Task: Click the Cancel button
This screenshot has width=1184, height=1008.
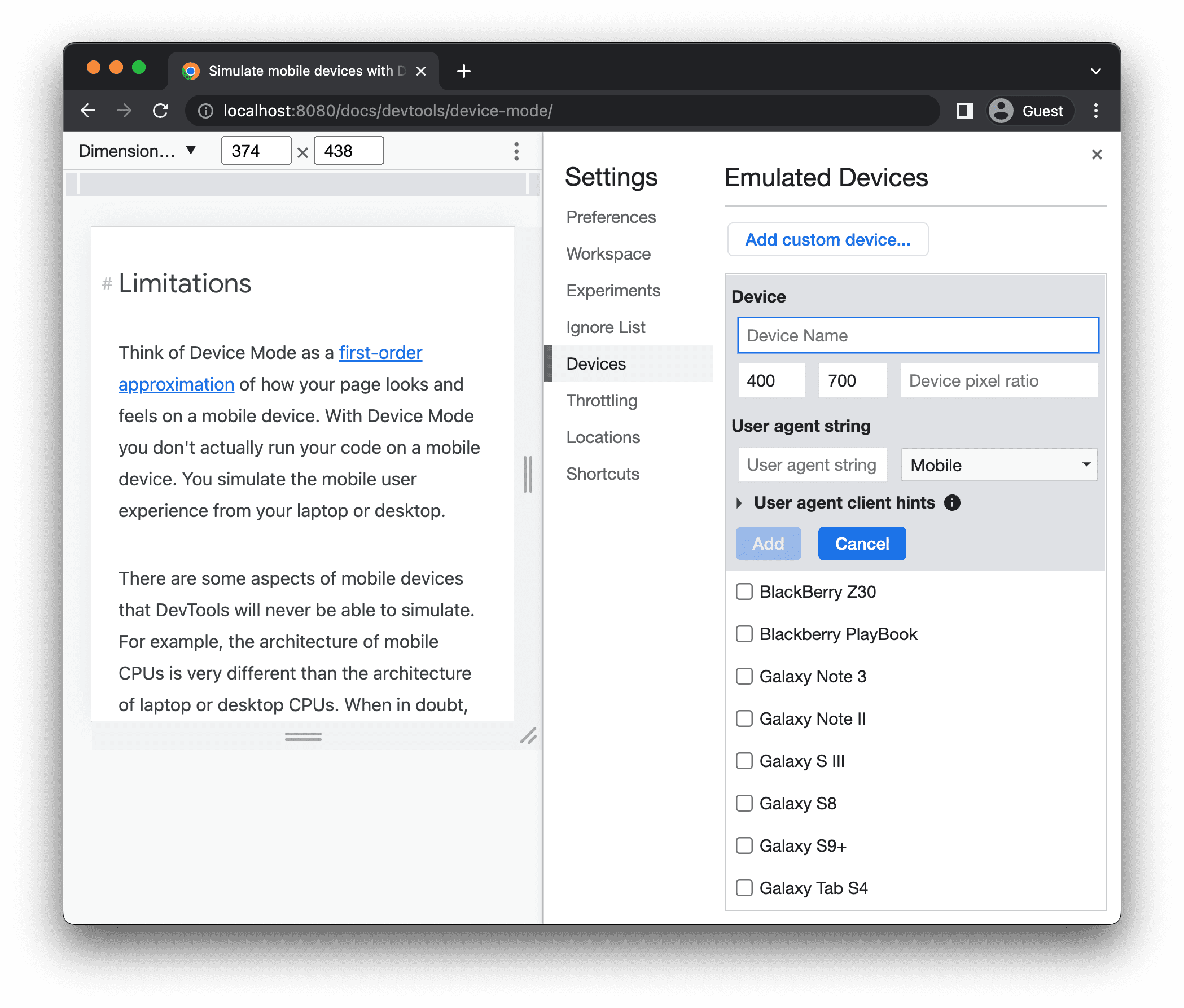Action: point(861,543)
